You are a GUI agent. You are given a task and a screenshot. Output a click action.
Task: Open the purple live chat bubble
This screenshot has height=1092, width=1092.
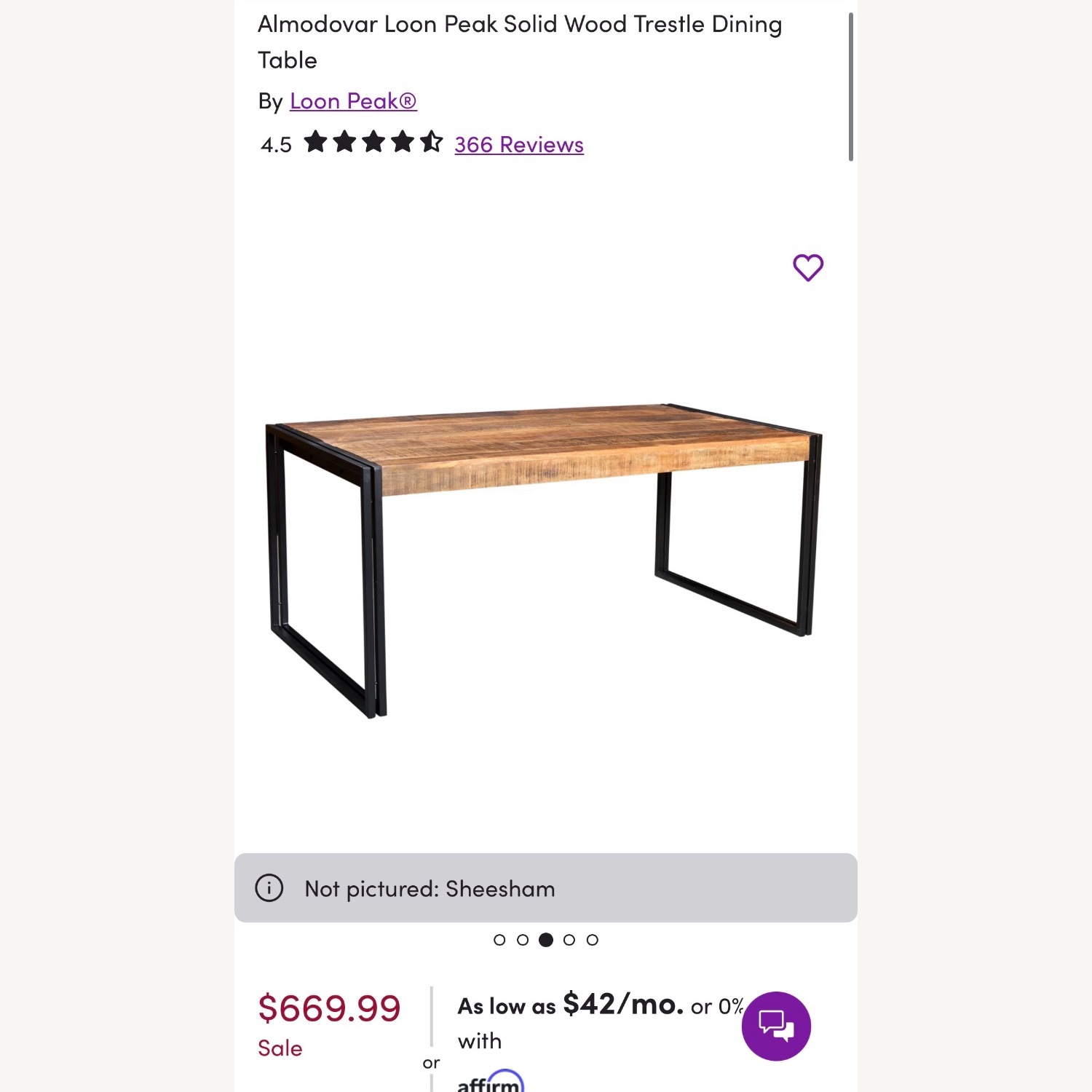pos(776,1025)
